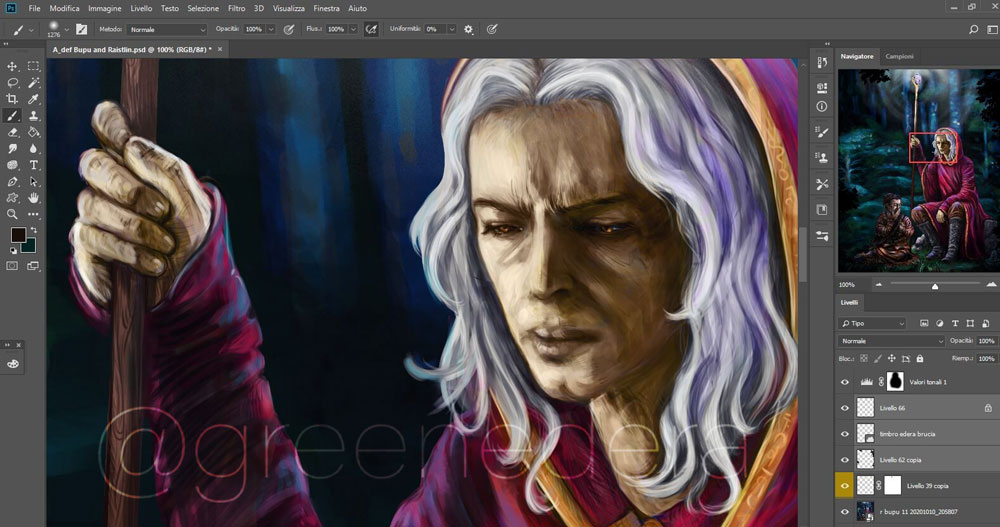Open the layer filter Tipo dropdown
The width and height of the screenshot is (1000, 527).
tap(872, 323)
